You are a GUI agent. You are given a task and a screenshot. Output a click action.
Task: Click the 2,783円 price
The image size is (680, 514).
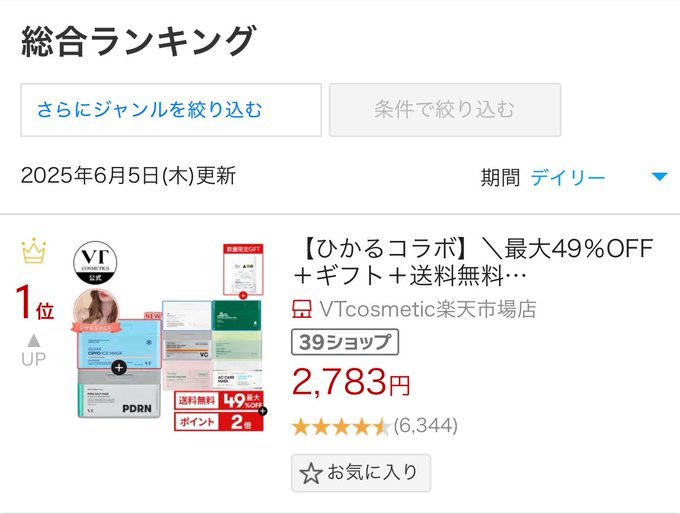(x=351, y=382)
